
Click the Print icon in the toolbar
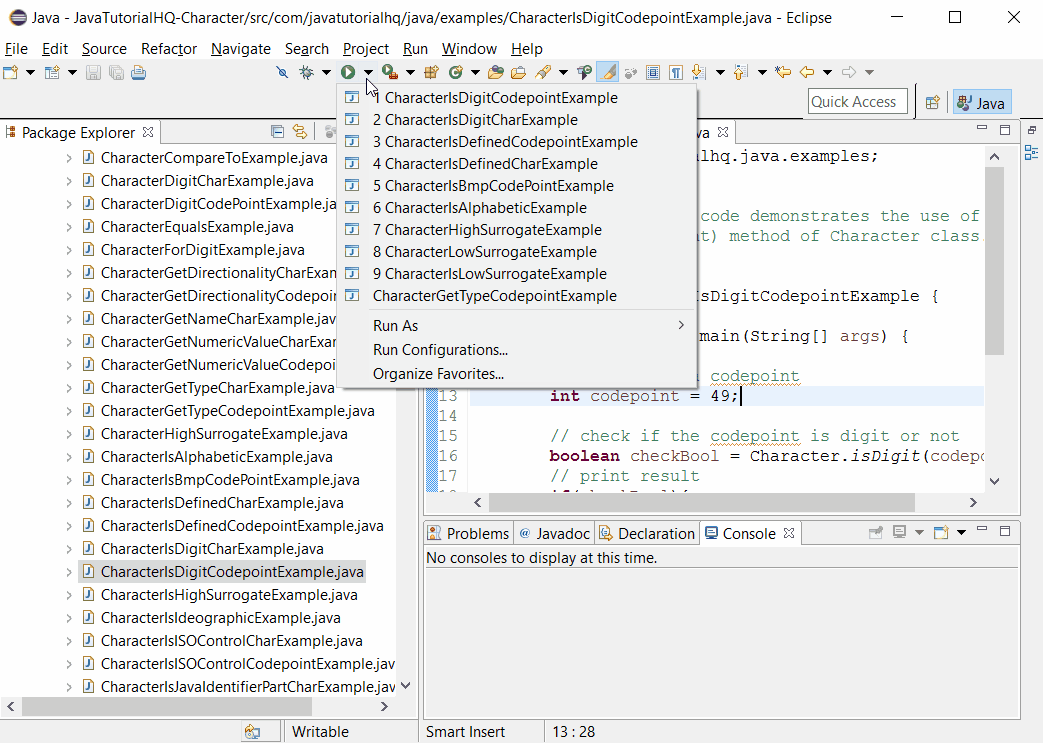tap(137, 72)
